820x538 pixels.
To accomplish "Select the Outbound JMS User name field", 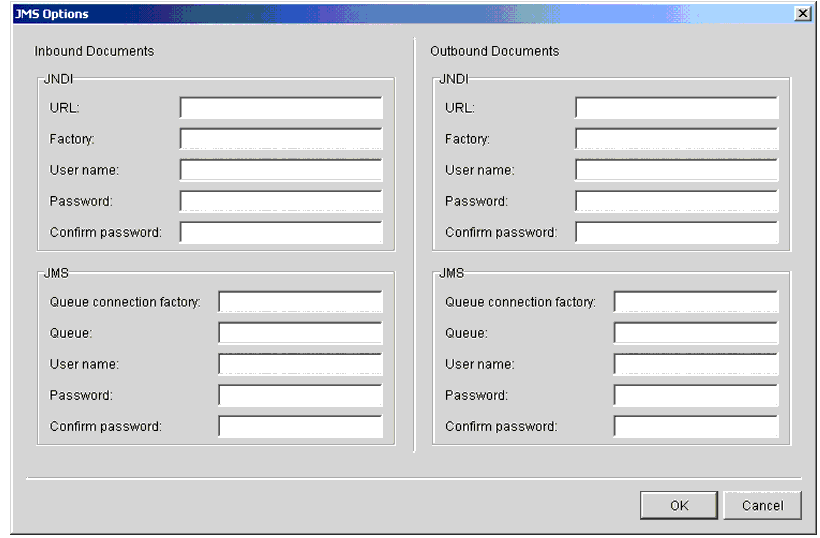I will click(x=696, y=364).
